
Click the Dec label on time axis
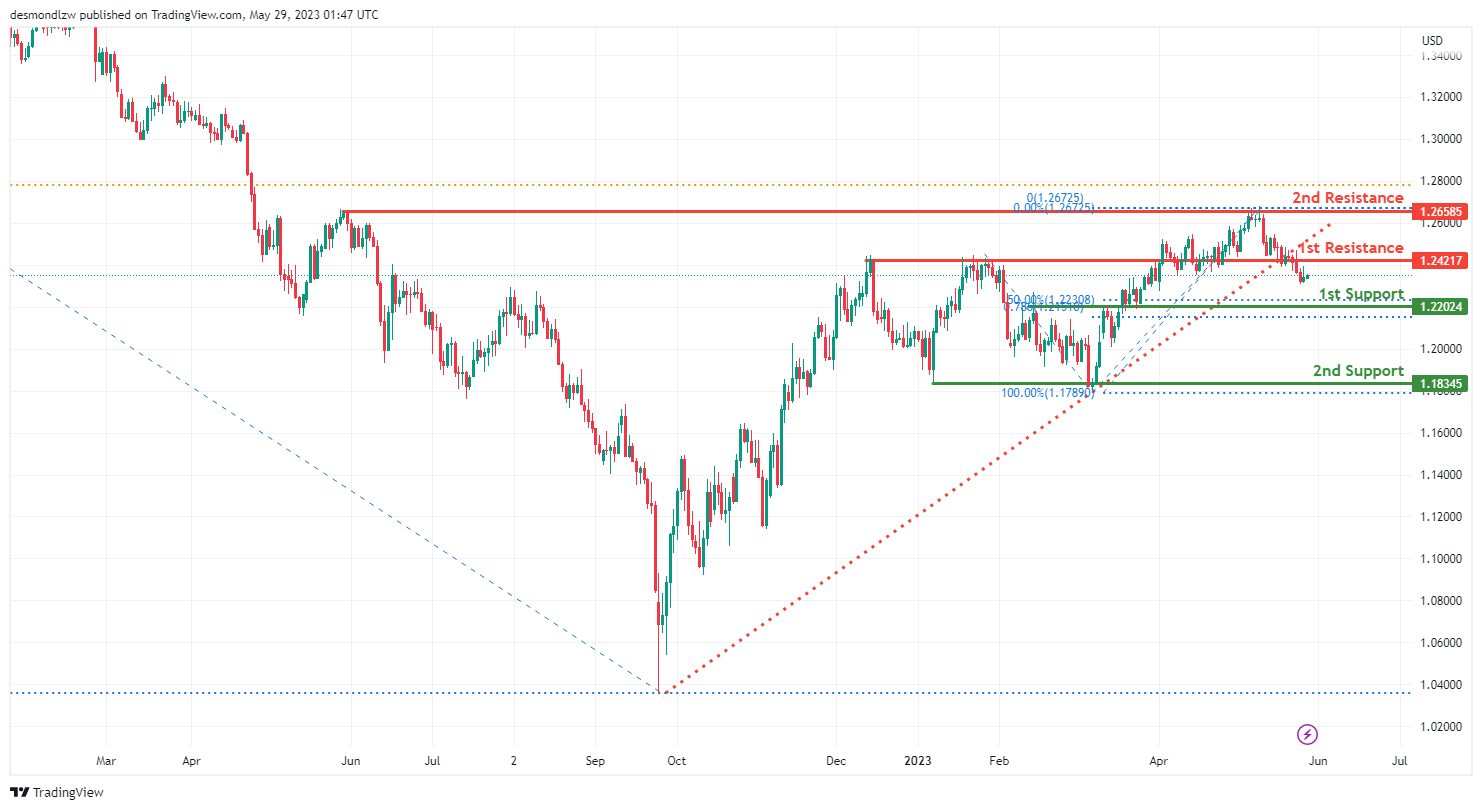point(836,761)
